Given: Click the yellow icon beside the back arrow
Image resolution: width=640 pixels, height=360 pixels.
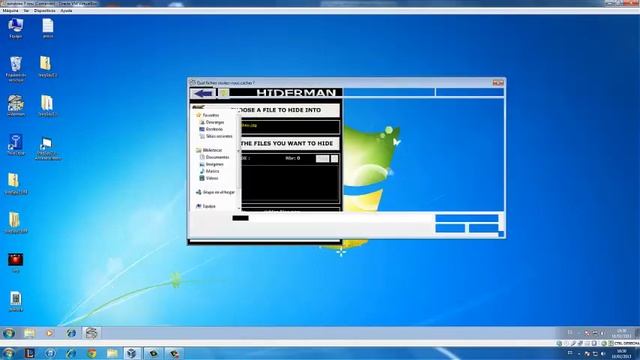Looking at the screenshot, I should tap(223, 93).
